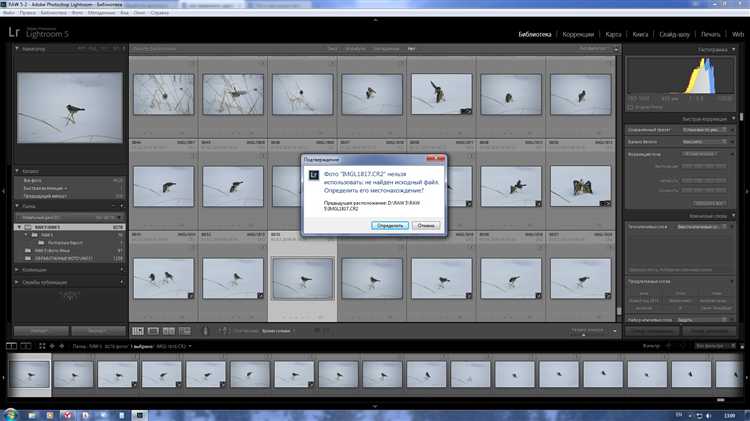Switch to Survey view in the toolbar
Viewport: 750px width, 421px height.
coord(185,331)
